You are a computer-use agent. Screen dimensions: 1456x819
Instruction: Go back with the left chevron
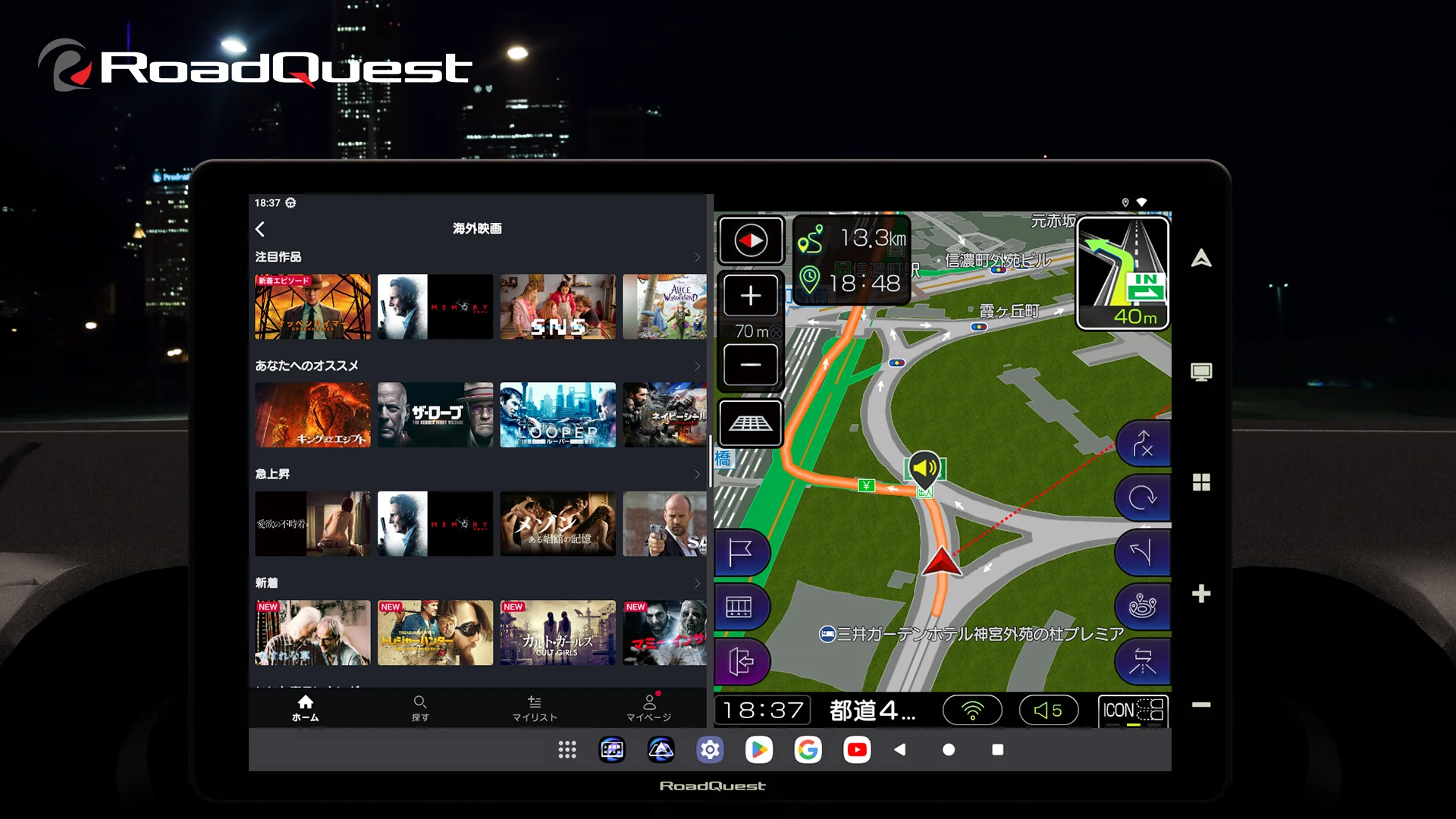tap(260, 229)
